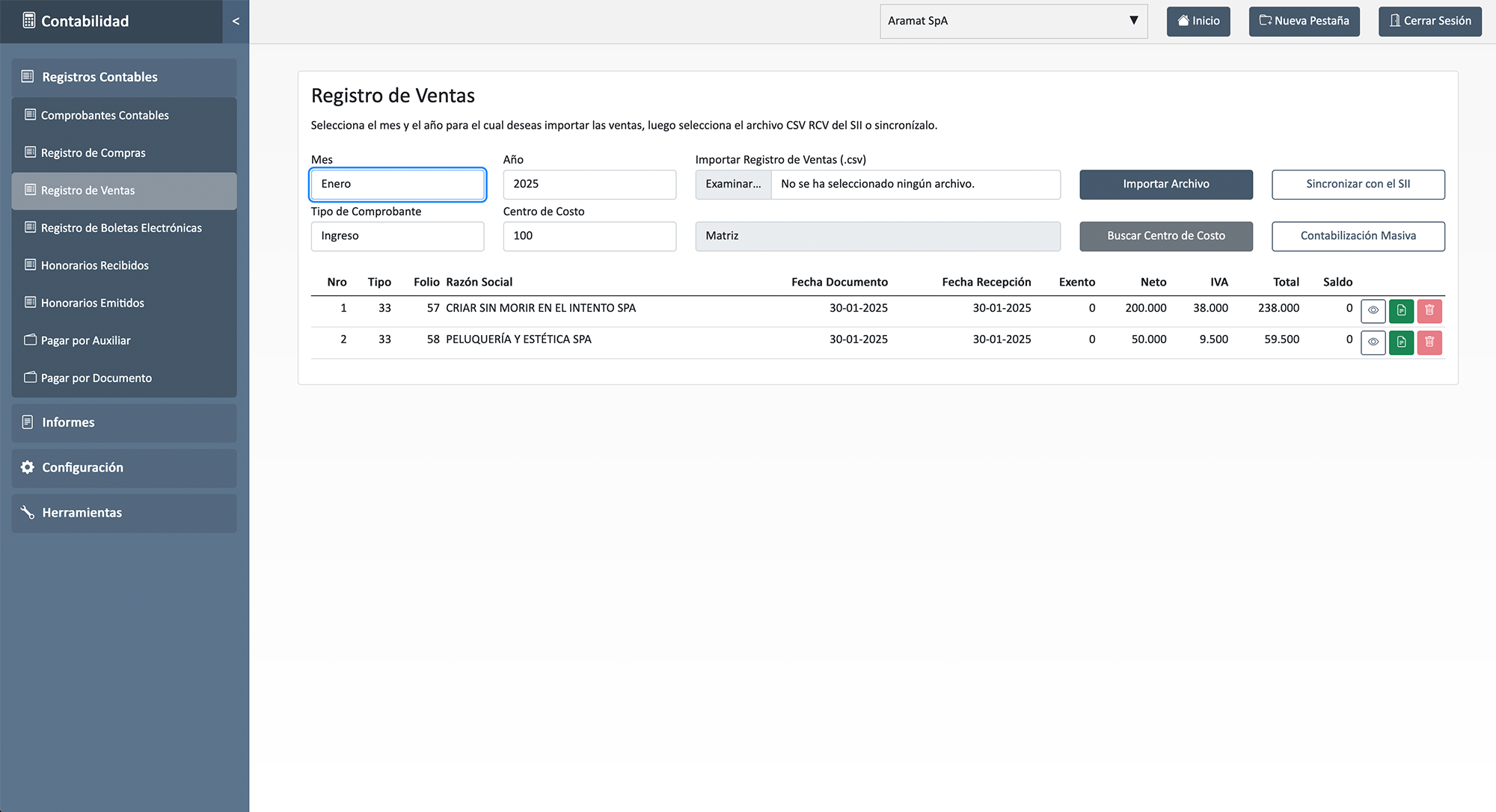Open Herramientas wrench section
The image size is (1496, 812).
pyautogui.click(x=124, y=513)
